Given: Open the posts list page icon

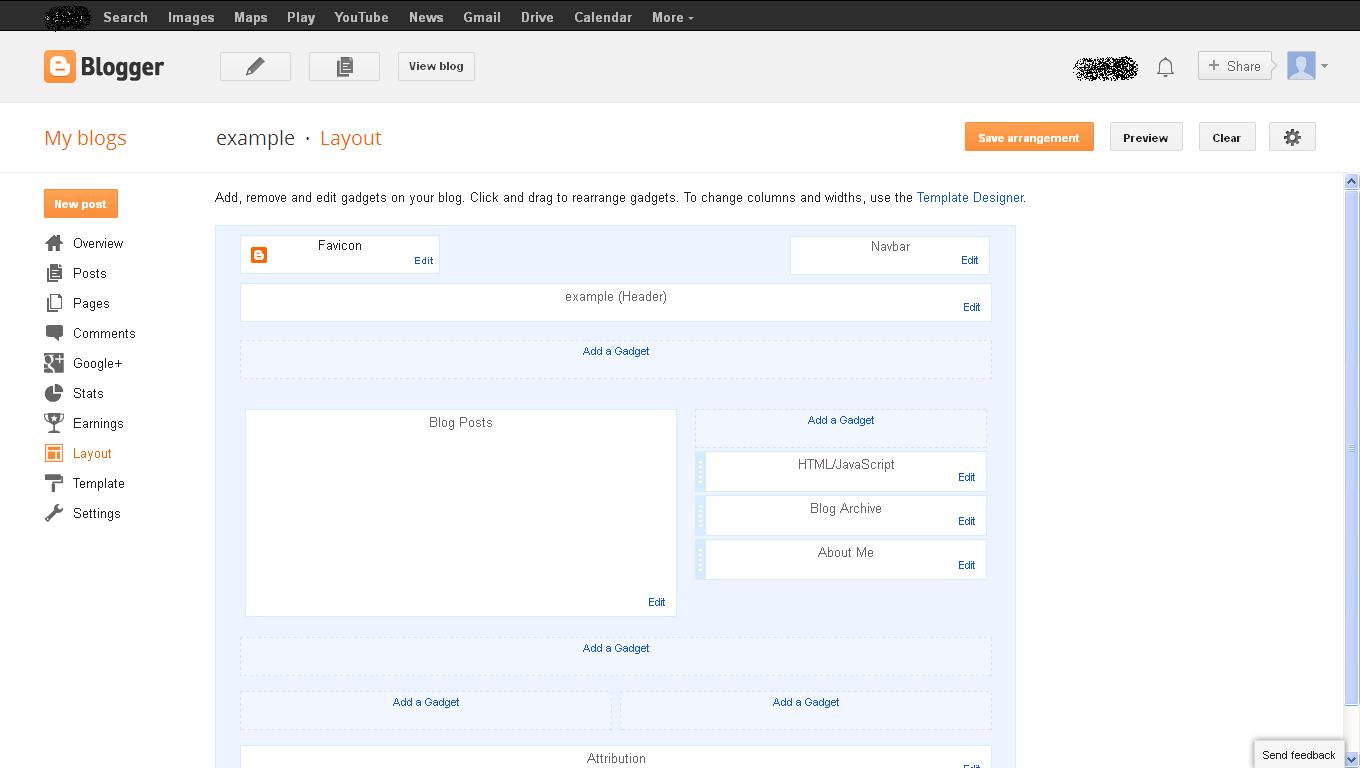Looking at the screenshot, I should (x=344, y=66).
